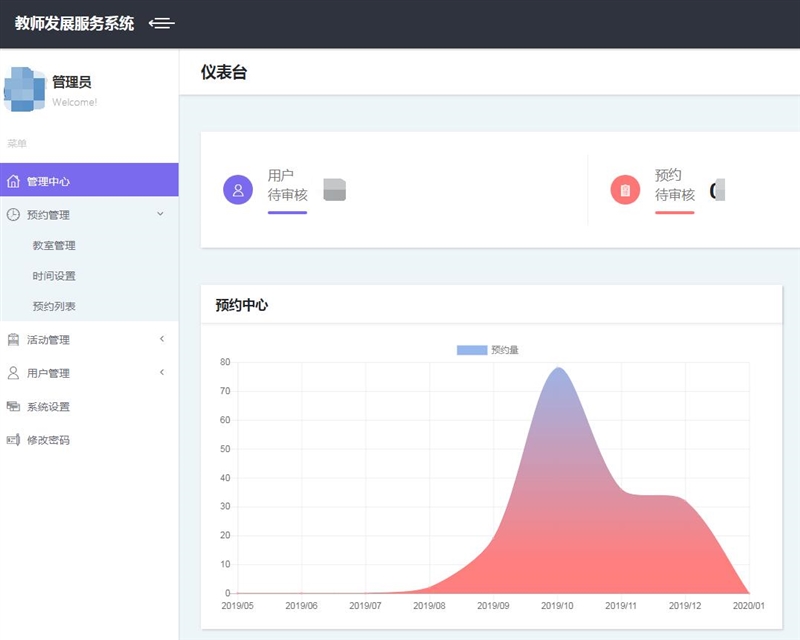Screen dimensions: 800x640
Task: Click the chart peak at 2019/10
Action: click(557, 368)
